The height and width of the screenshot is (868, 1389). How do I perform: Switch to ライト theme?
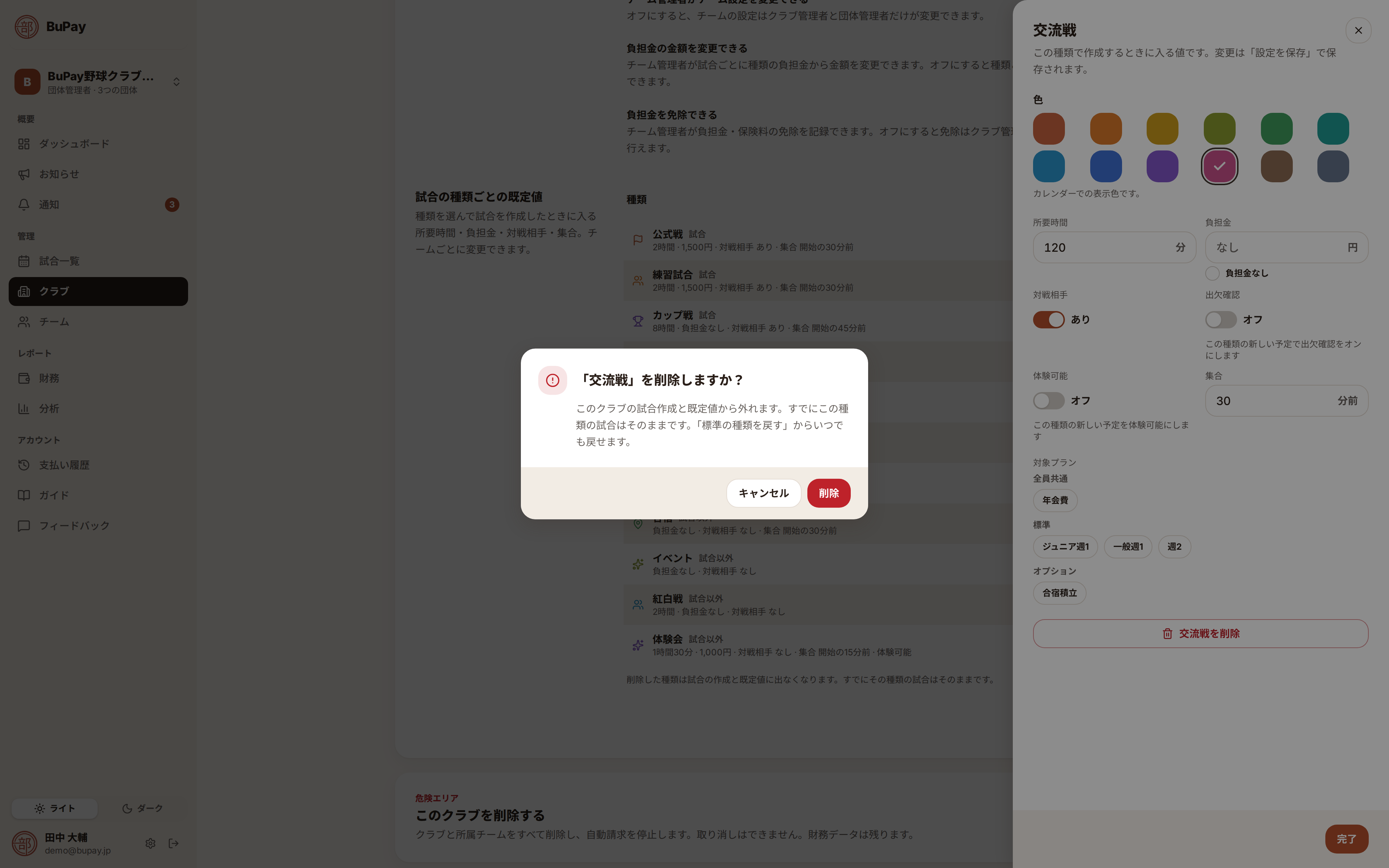coord(55,808)
